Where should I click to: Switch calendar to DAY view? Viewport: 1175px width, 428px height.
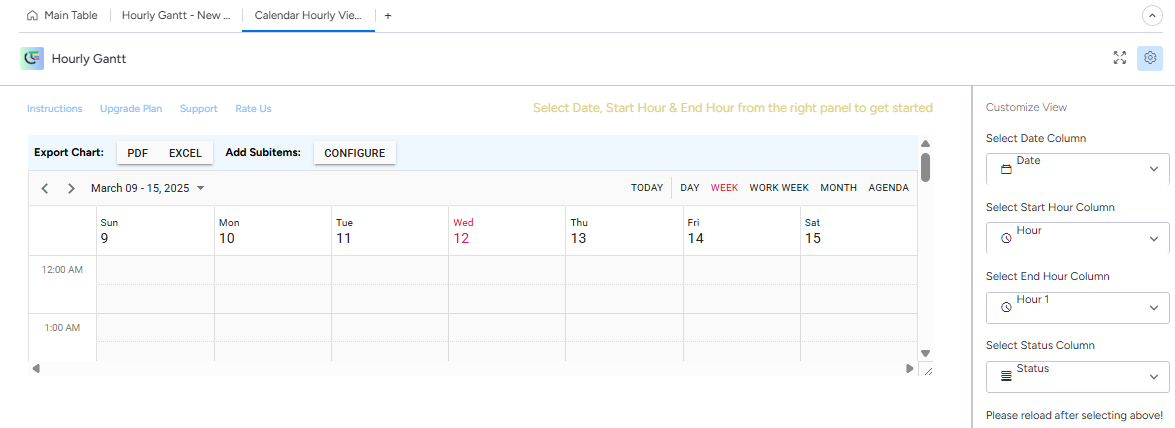coord(689,188)
